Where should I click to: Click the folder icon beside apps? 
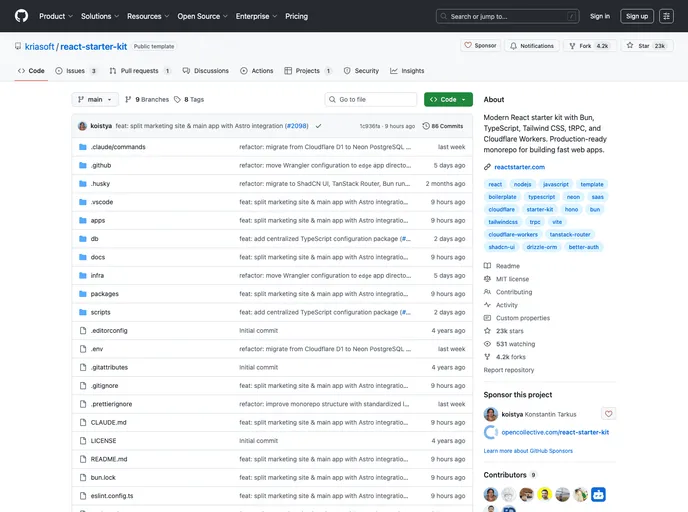(x=82, y=220)
